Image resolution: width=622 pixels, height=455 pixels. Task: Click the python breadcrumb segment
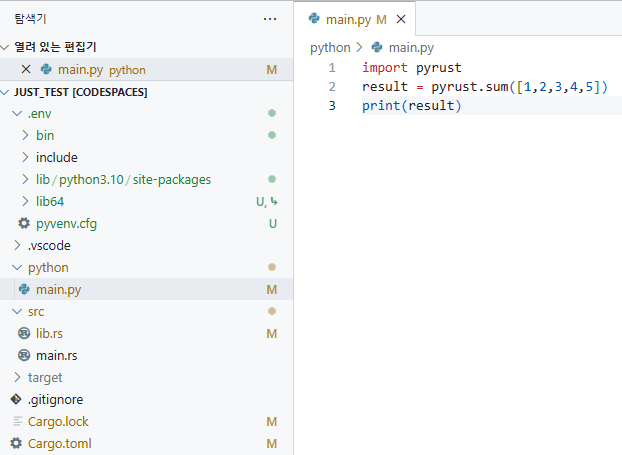[x=330, y=47]
